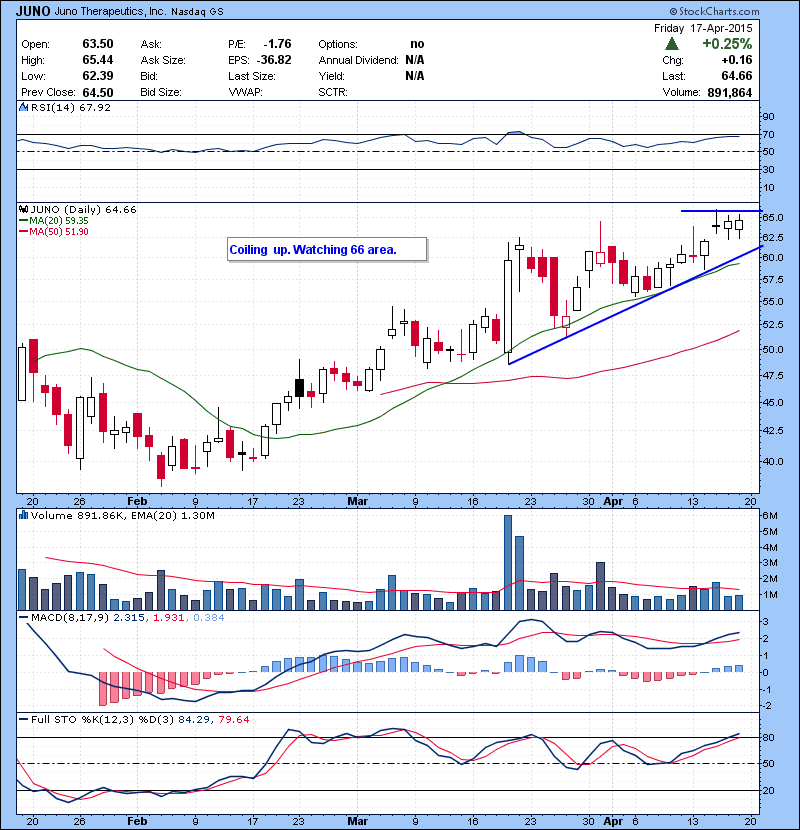The width and height of the screenshot is (800, 830).
Task: Click the 'Coiling up. Watching 66 area.' annotation
Action: (x=327, y=249)
